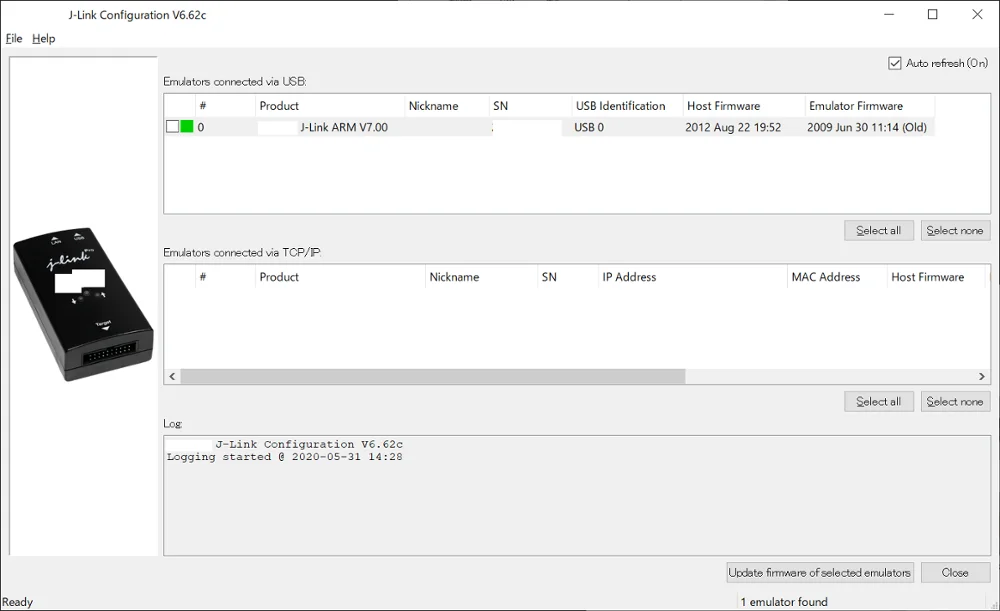Click 'J-Link Configuration V6.62c' log line
1000x611 pixels.
[x=309, y=444]
